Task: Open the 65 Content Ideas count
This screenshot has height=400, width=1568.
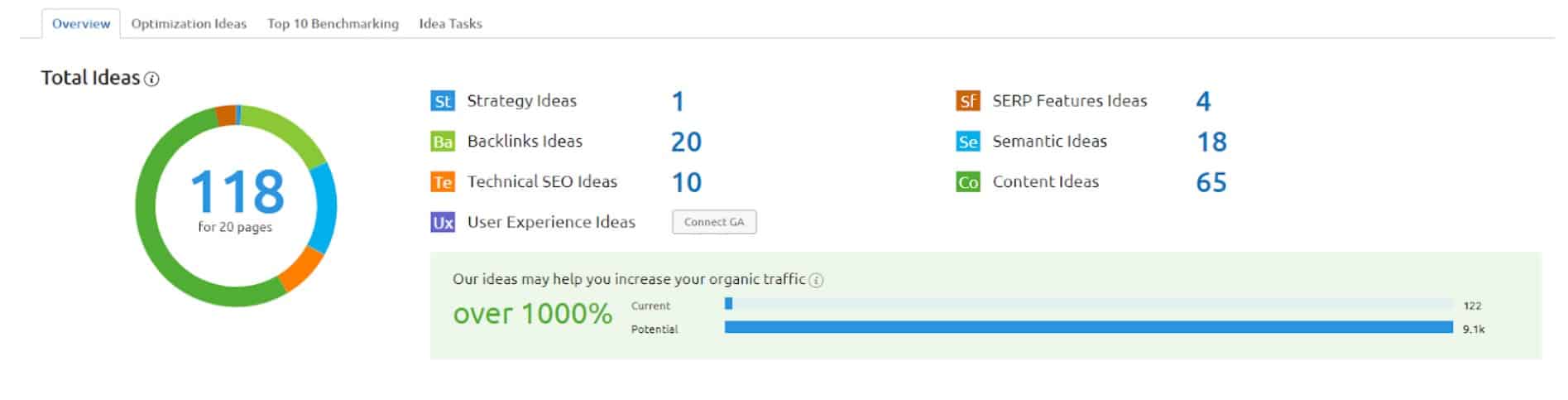Action: coord(1211,182)
